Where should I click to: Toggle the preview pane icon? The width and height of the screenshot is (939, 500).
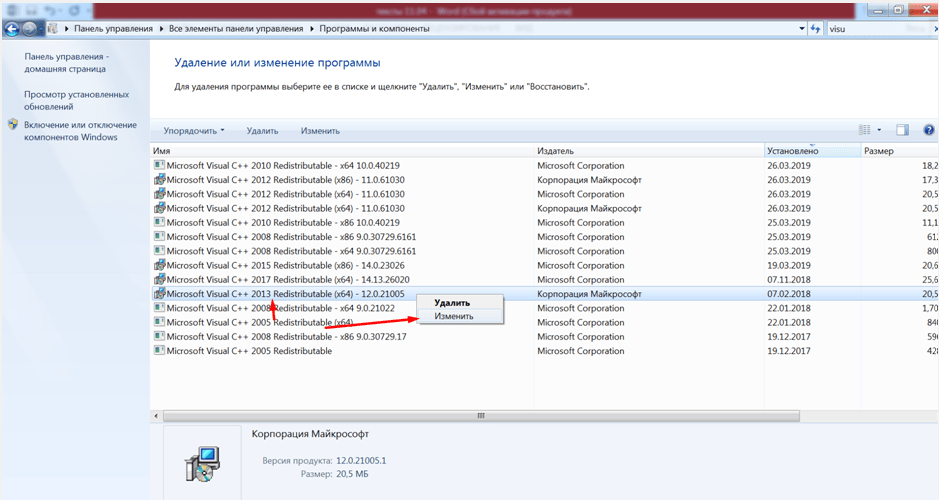coord(902,130)
